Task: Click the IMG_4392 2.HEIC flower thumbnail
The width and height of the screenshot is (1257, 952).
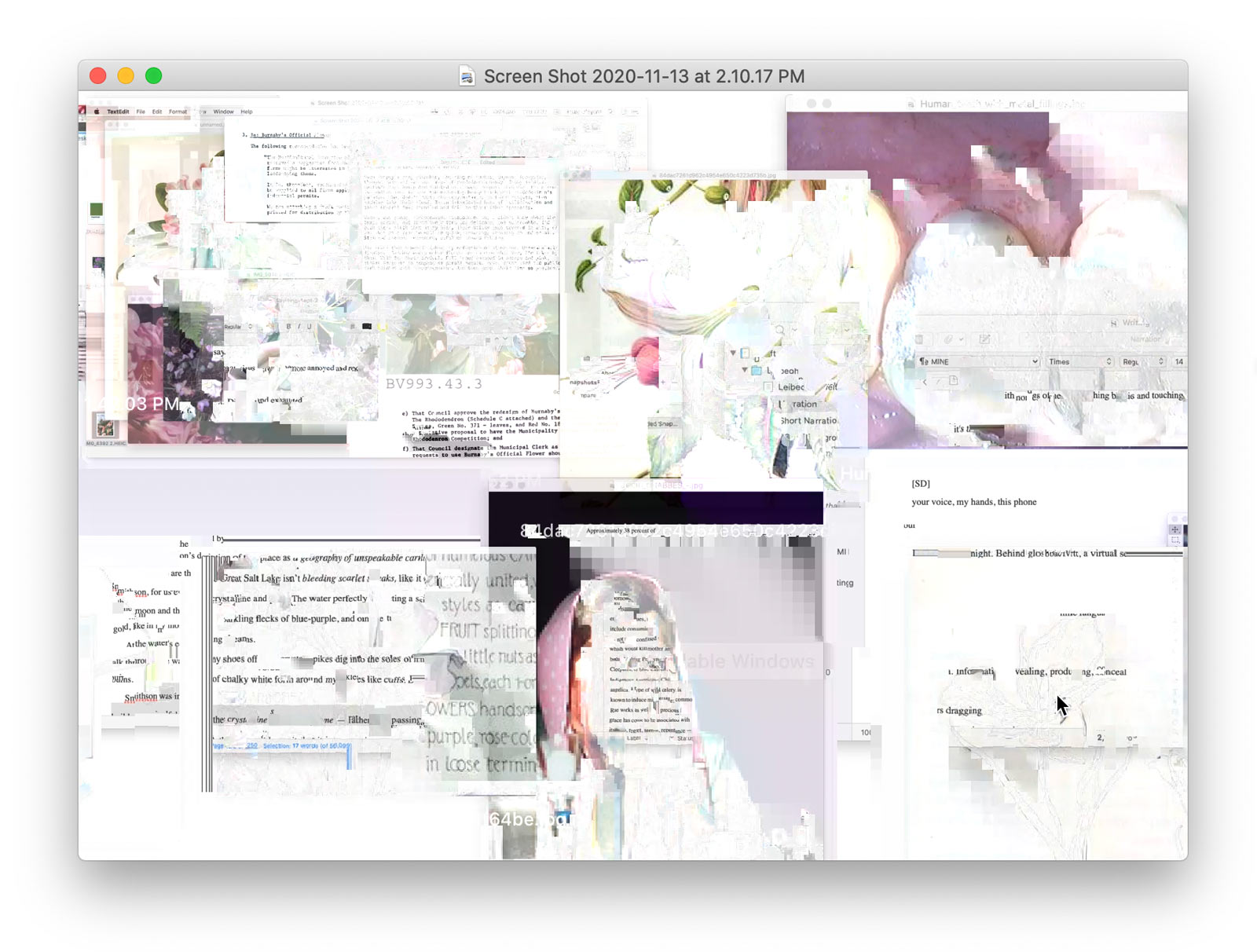Action: click(x=105, y=428)
